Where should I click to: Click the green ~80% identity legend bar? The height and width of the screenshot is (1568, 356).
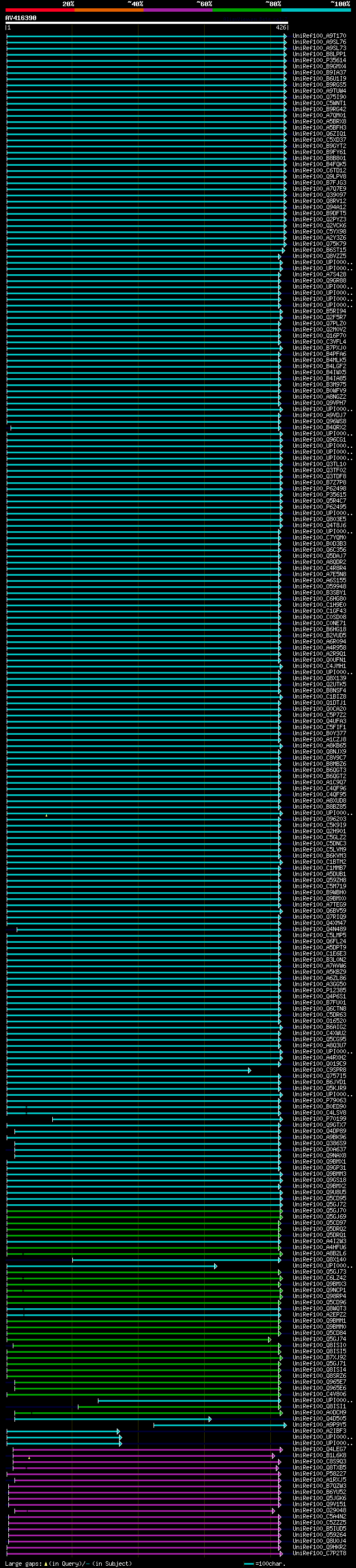coord(247,10)
